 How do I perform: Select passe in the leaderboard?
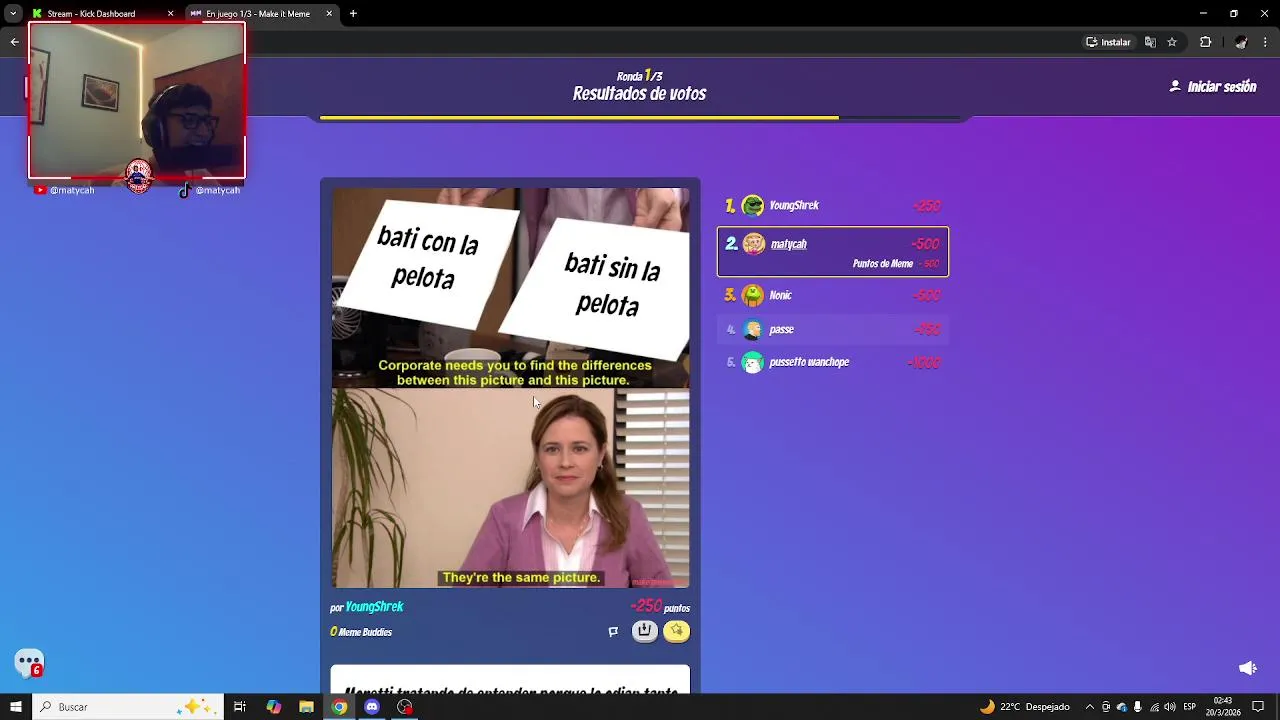click(x=832, y=329)
